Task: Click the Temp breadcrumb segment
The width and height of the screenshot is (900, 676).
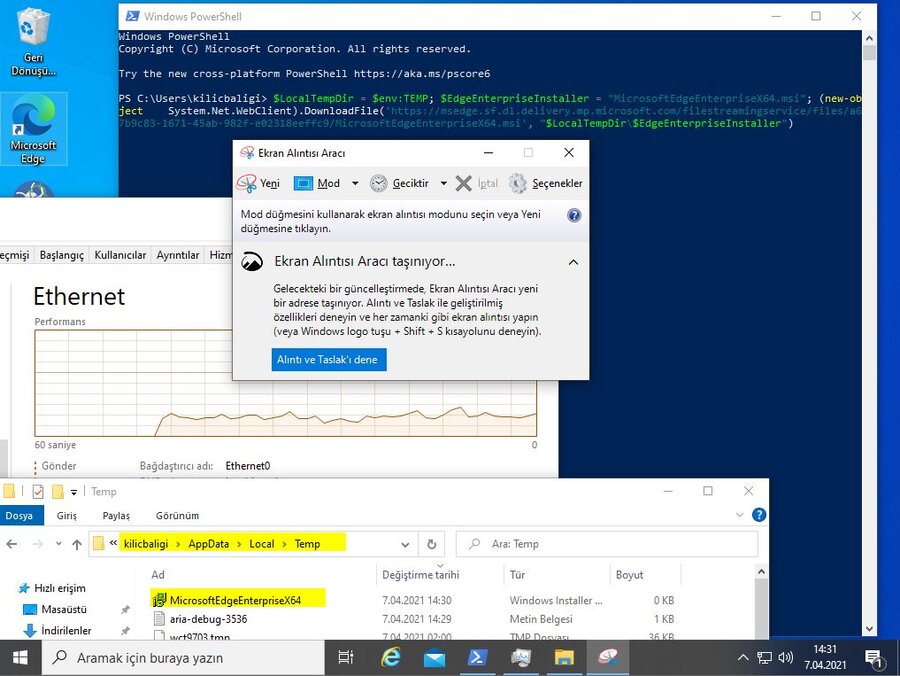Action: click(x=308, y=544)
